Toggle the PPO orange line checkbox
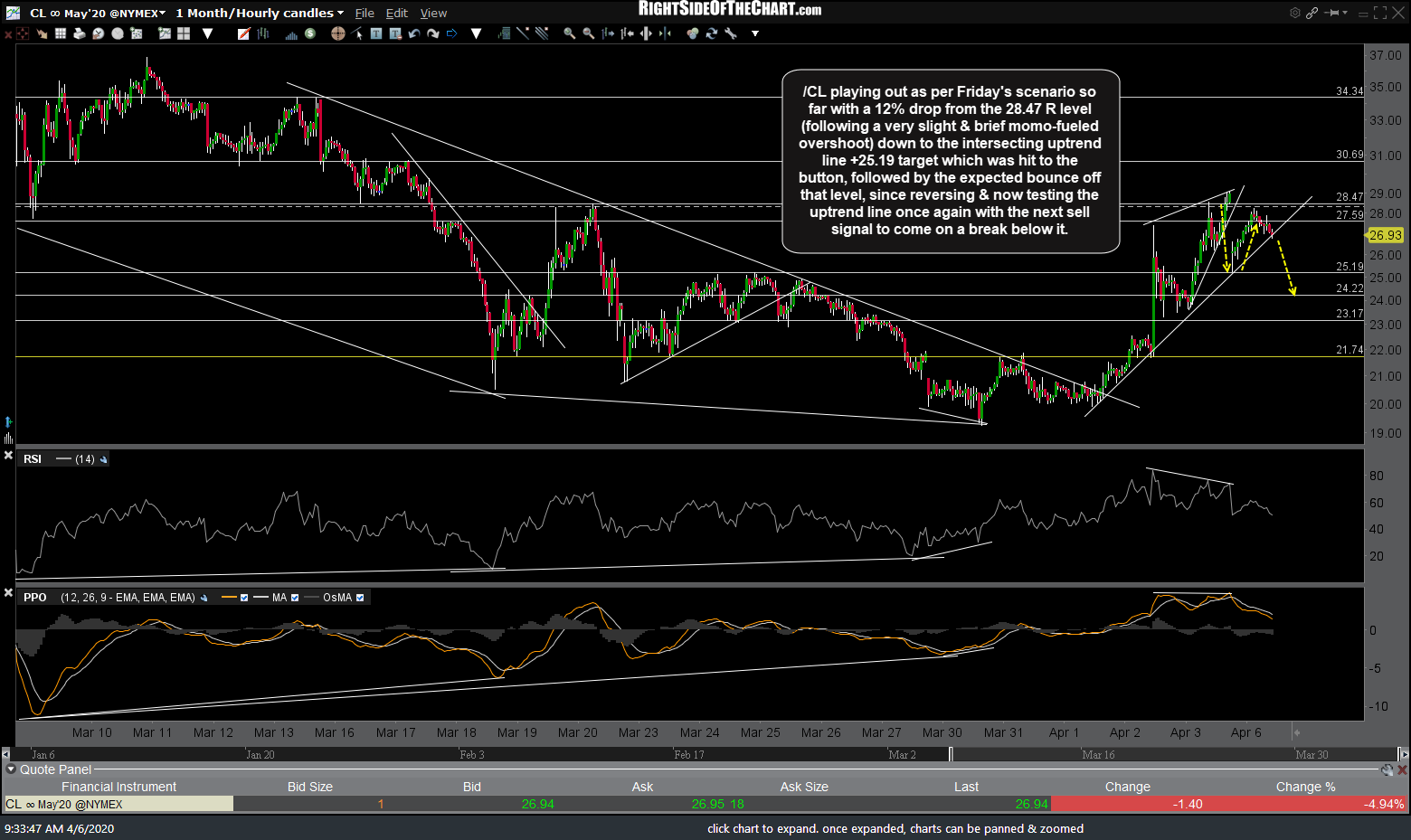The image size is (1411, 840). [244, 598]
